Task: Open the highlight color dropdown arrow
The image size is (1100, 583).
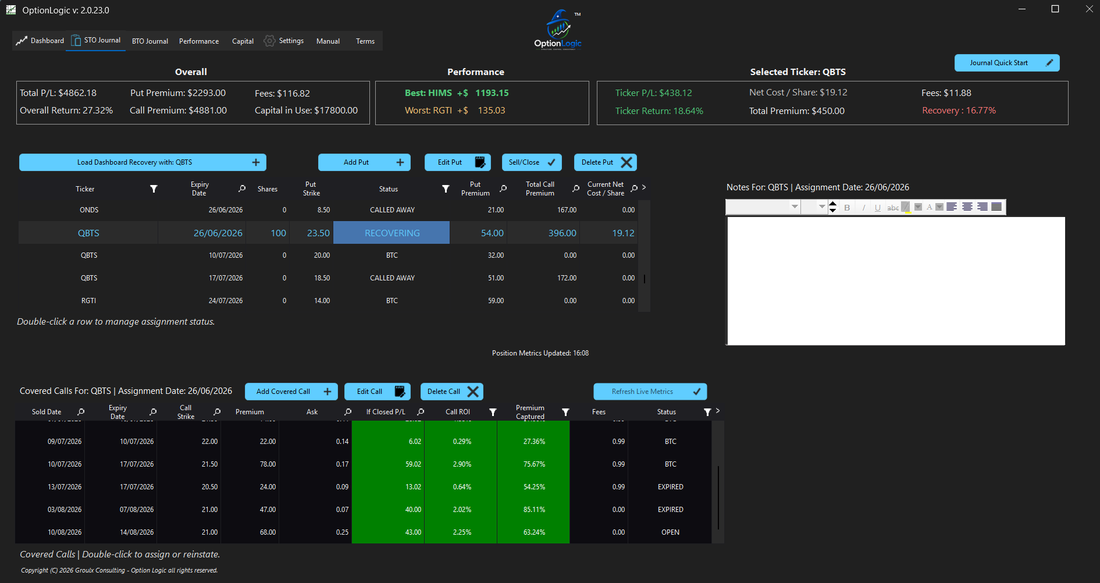Action: tap(918, 207)
